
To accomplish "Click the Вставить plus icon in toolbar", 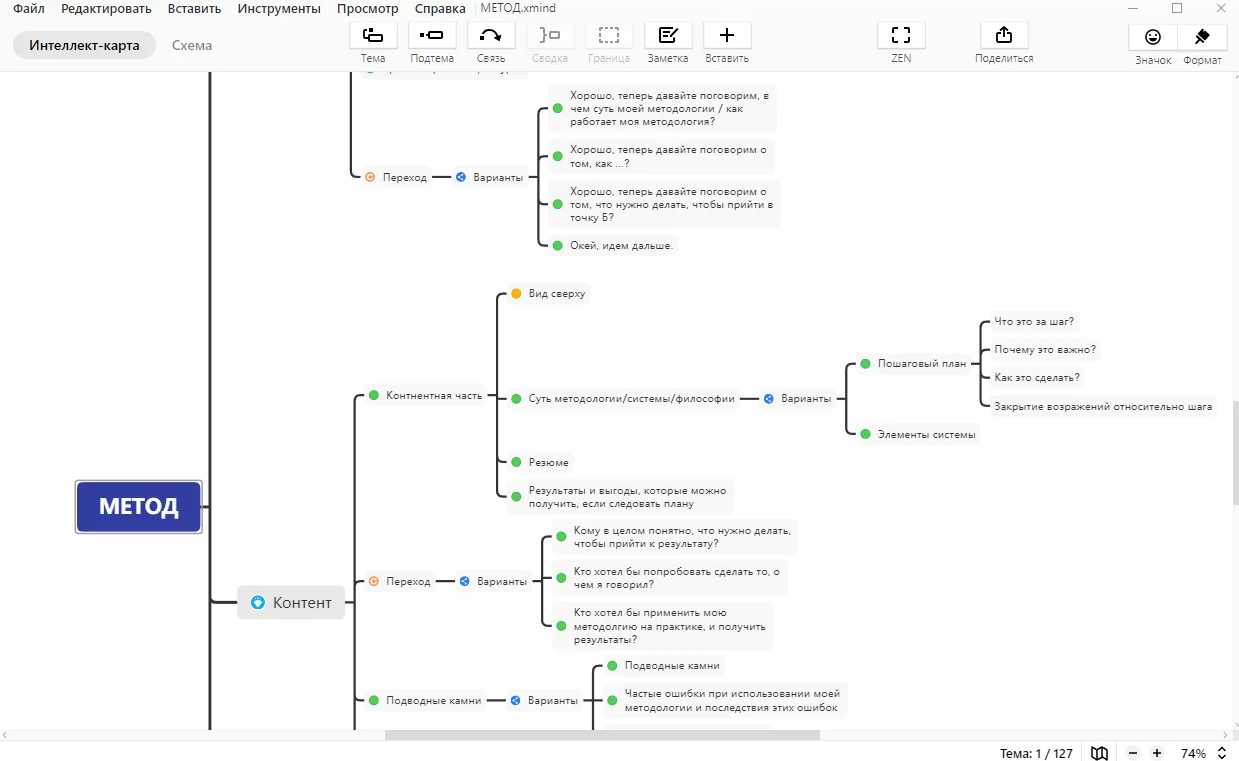I will point(727,36).
